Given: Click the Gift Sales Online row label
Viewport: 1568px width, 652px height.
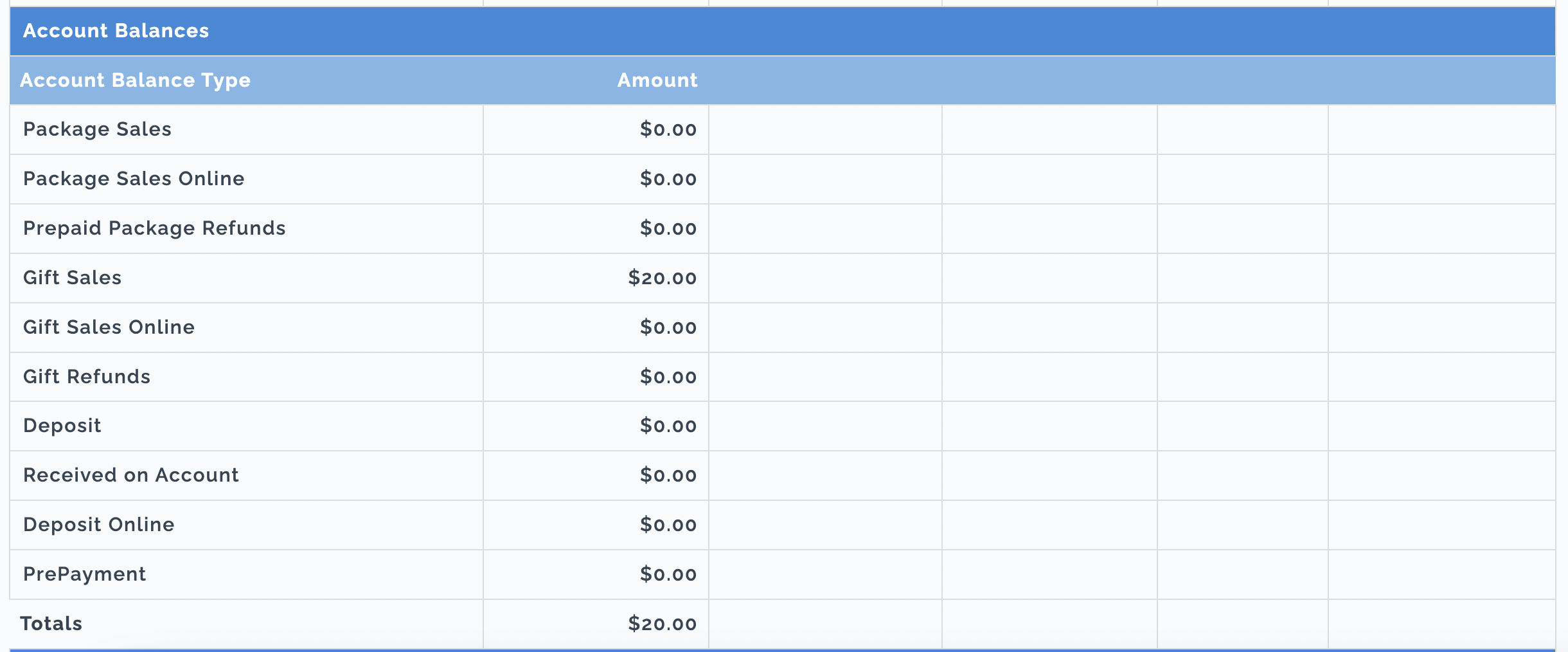Looking at the screenshot, I should click(109, 327).
